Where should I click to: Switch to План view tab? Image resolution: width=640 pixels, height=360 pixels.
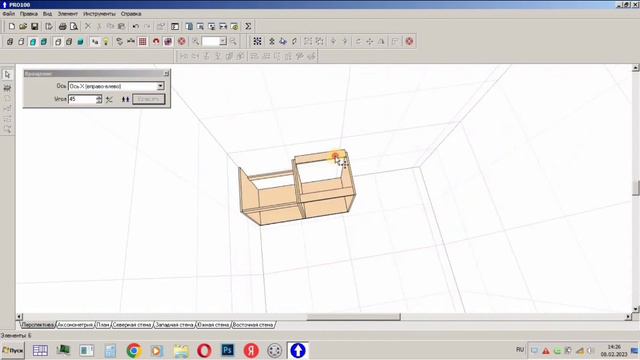[x=103, y=325]
